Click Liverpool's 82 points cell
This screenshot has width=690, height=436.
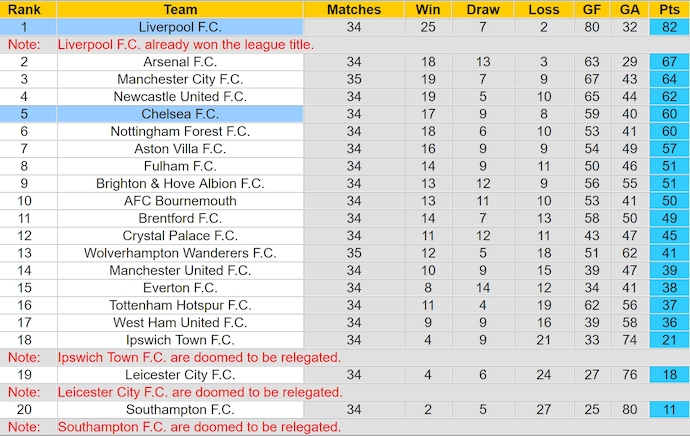(x=669, y=27)
